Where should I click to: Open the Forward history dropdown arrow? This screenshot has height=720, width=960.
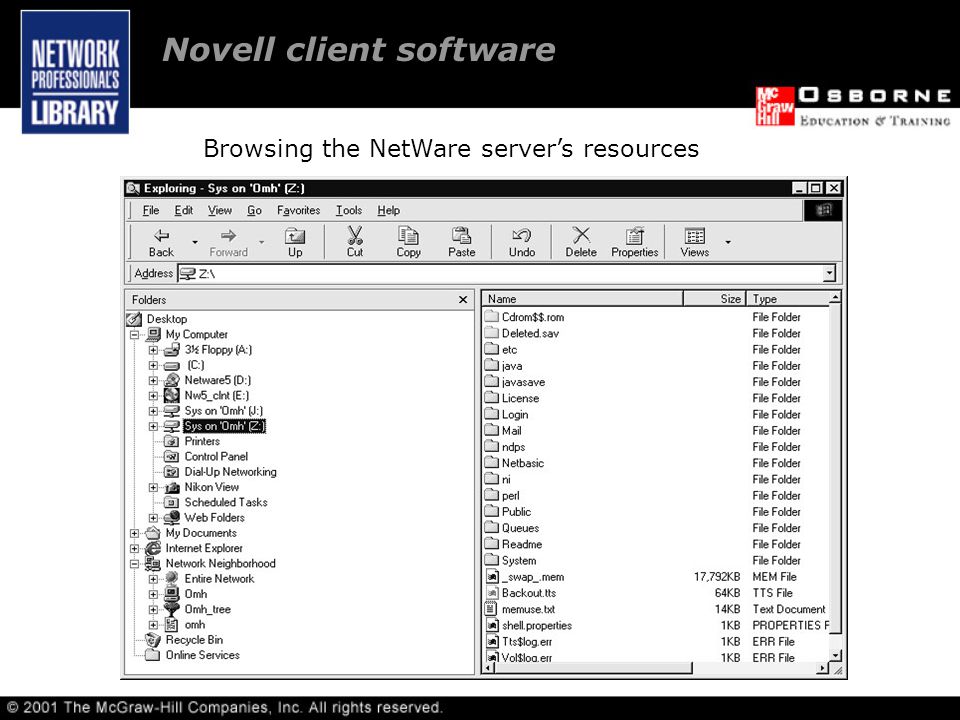(261, 242)
